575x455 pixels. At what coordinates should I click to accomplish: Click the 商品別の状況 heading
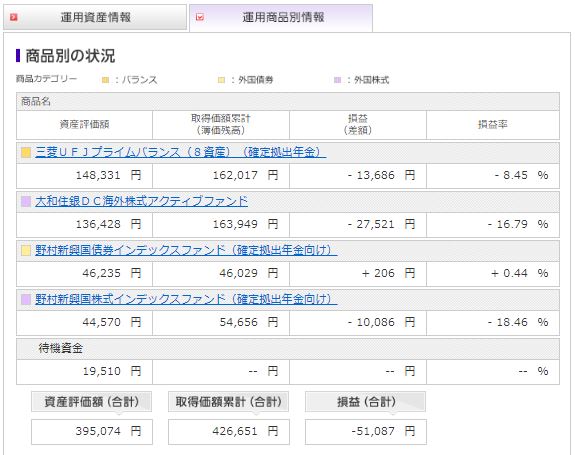tap(70, 56)
